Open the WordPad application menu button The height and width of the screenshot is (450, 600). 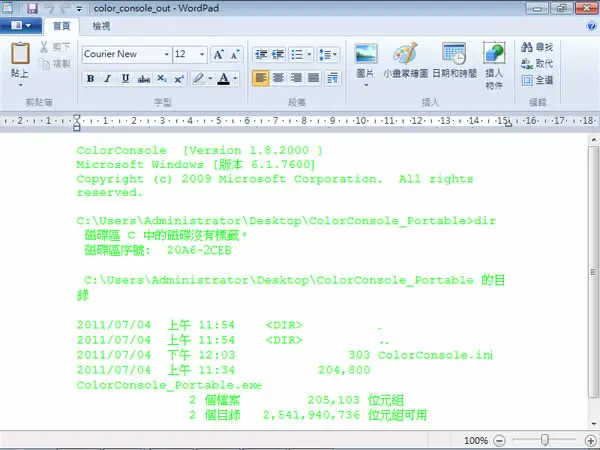click(x=21, y=26)
